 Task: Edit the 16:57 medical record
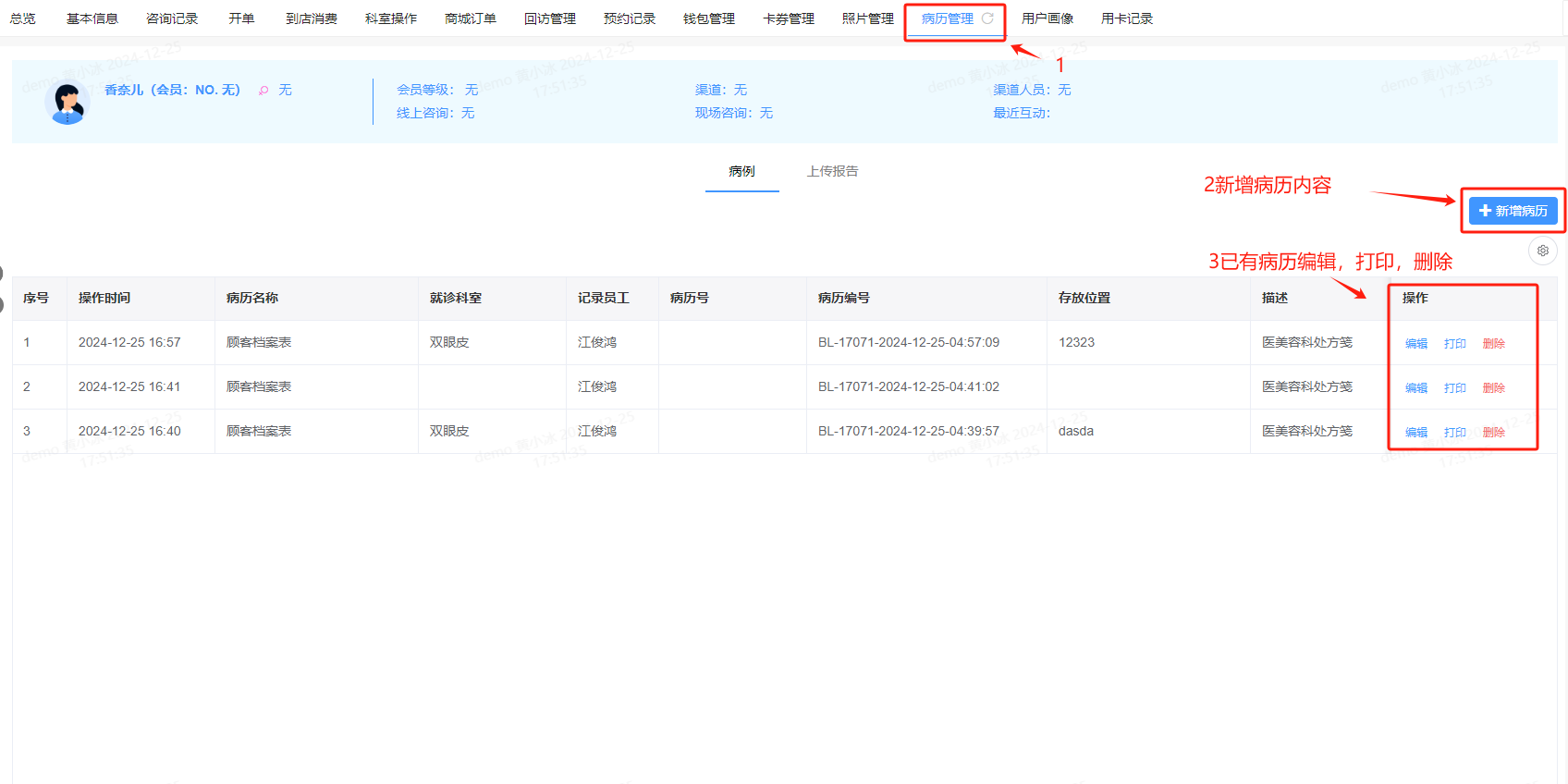[1415, 343]
